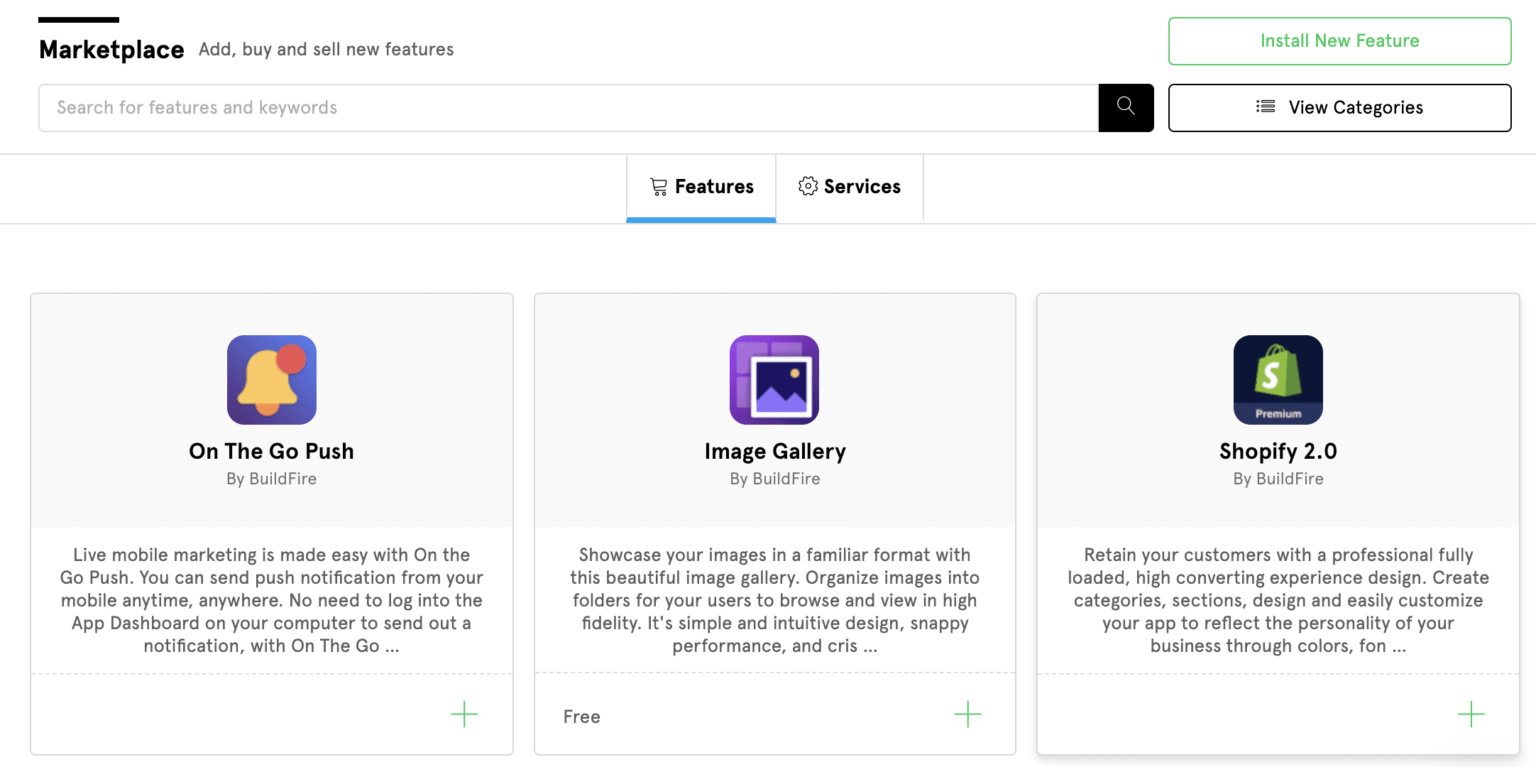Click the Install New Feature button

point(1339,41)
